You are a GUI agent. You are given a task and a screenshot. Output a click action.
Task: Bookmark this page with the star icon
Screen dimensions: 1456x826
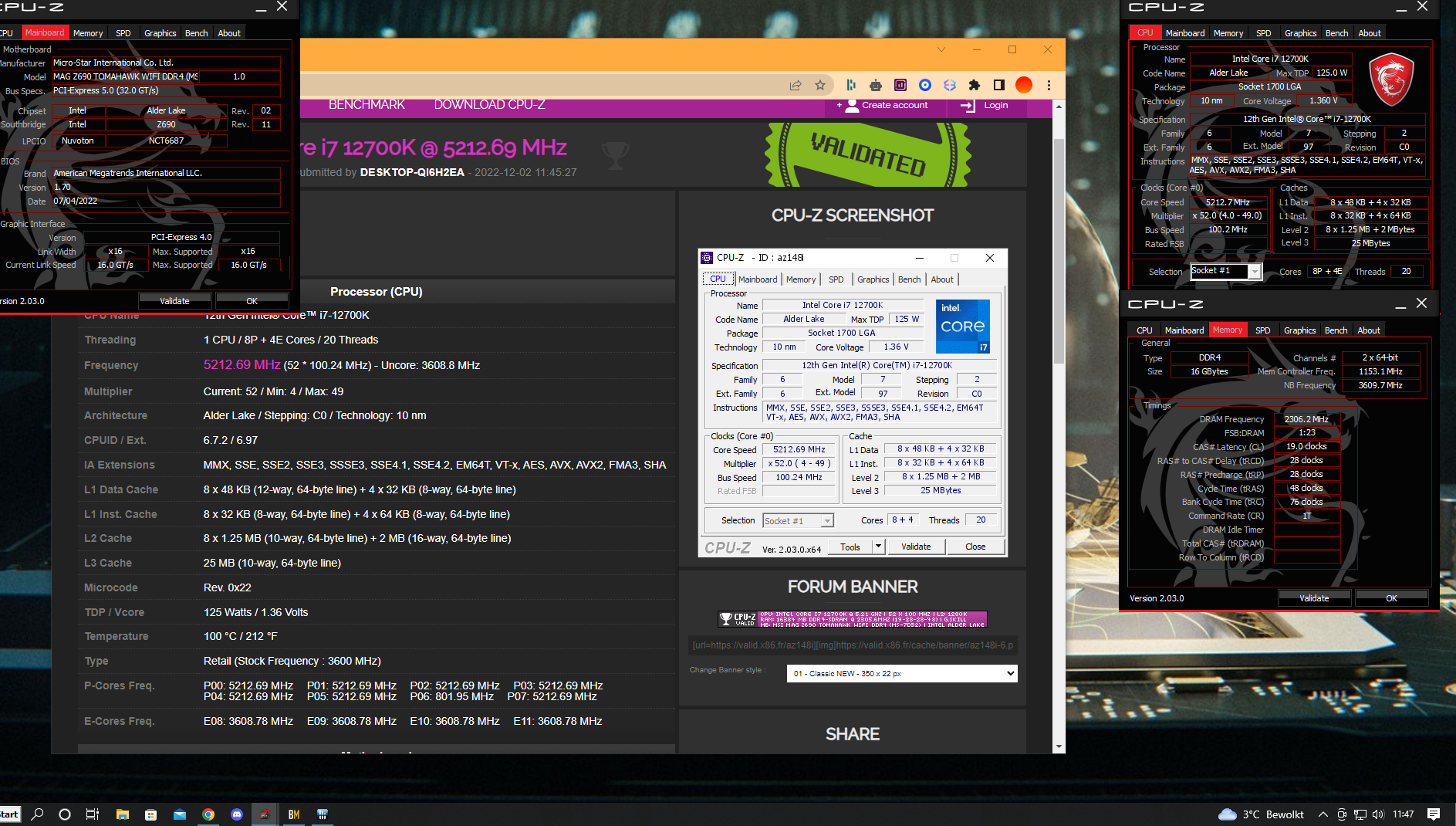(x=820, y=85)
